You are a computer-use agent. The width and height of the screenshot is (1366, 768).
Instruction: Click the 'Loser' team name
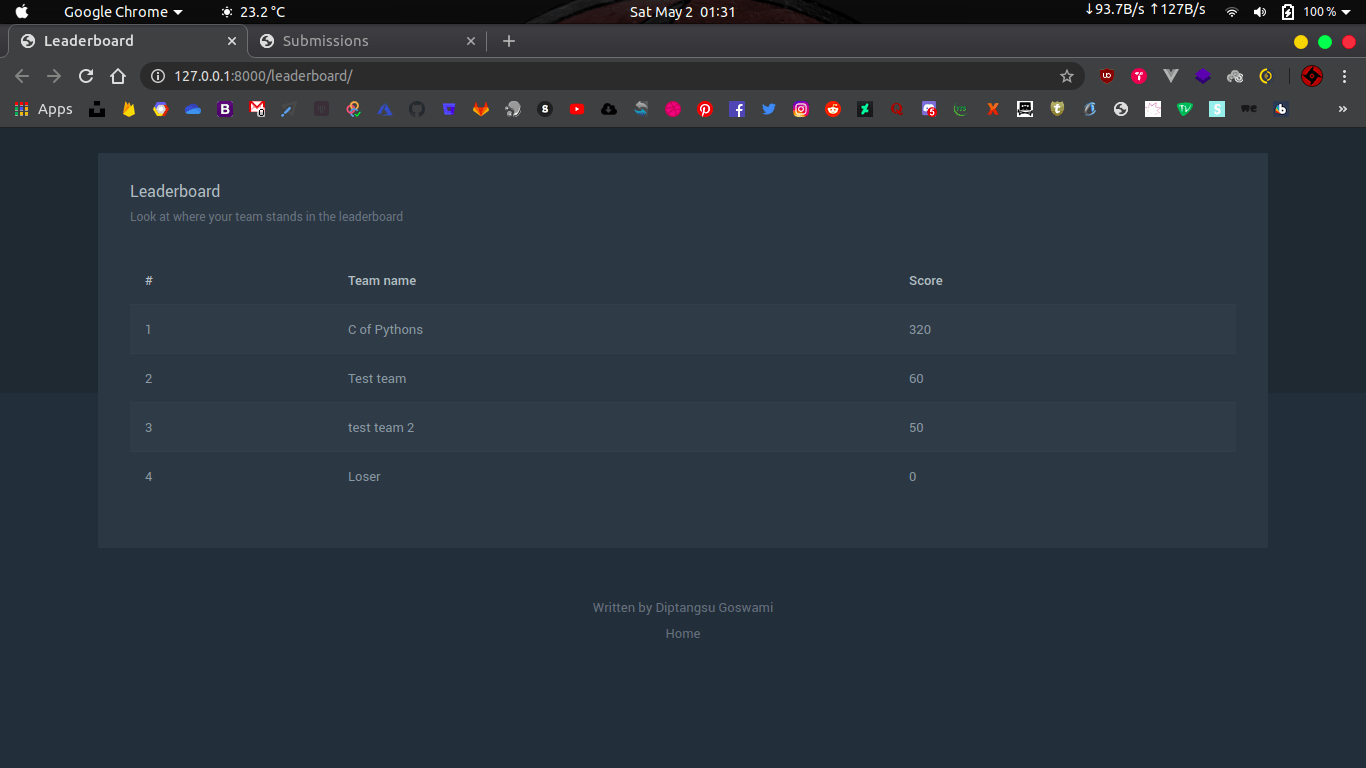364,477
